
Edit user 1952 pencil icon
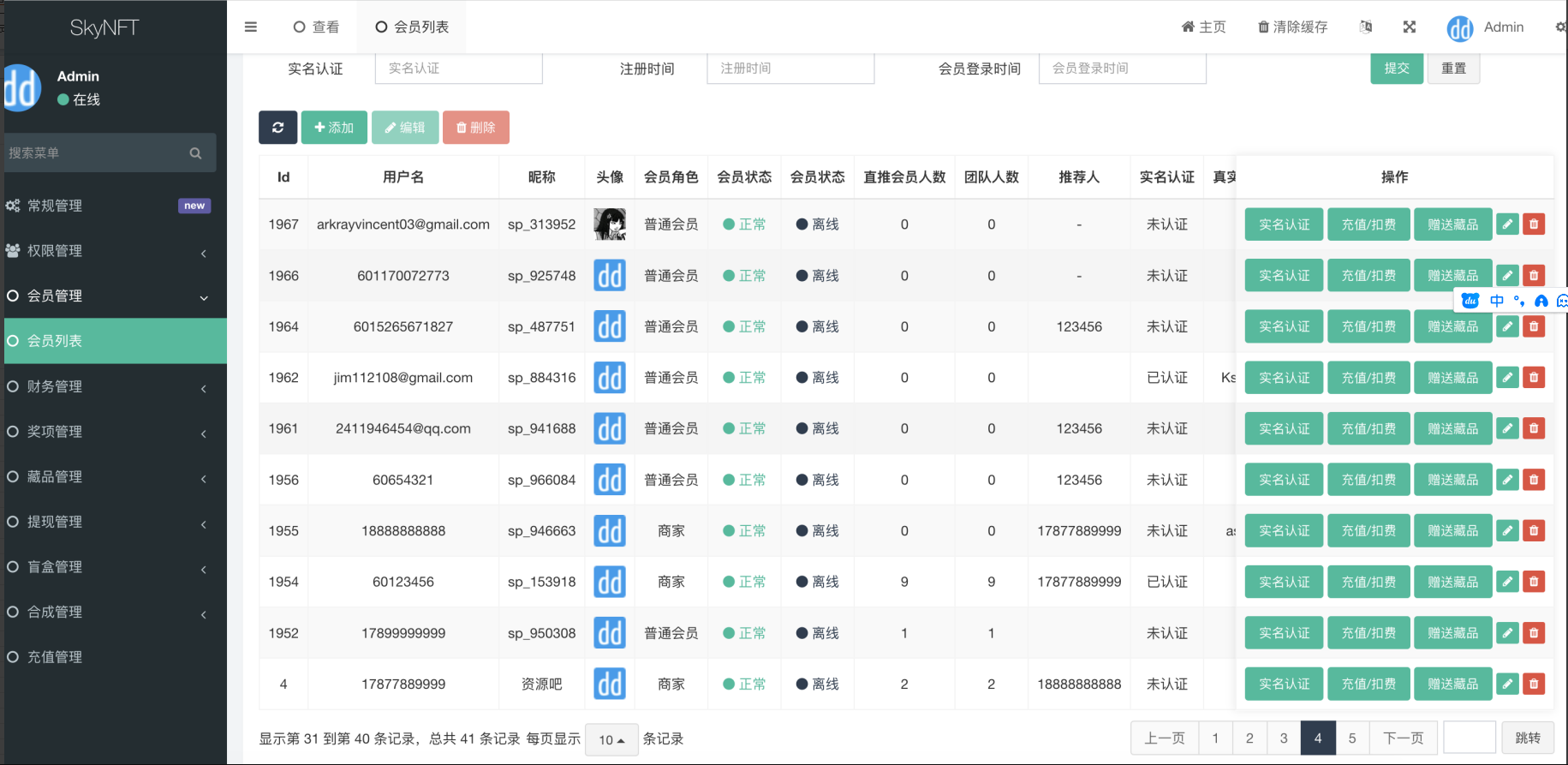click(1508, 633)
